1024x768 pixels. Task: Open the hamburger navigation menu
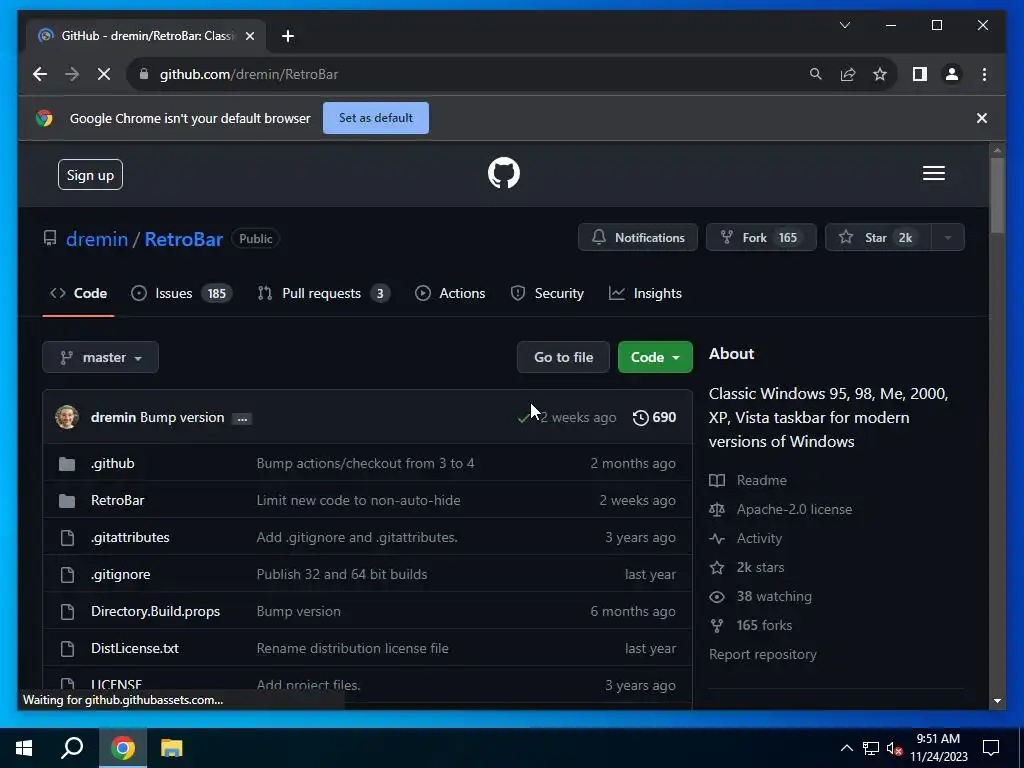[933, 173]
